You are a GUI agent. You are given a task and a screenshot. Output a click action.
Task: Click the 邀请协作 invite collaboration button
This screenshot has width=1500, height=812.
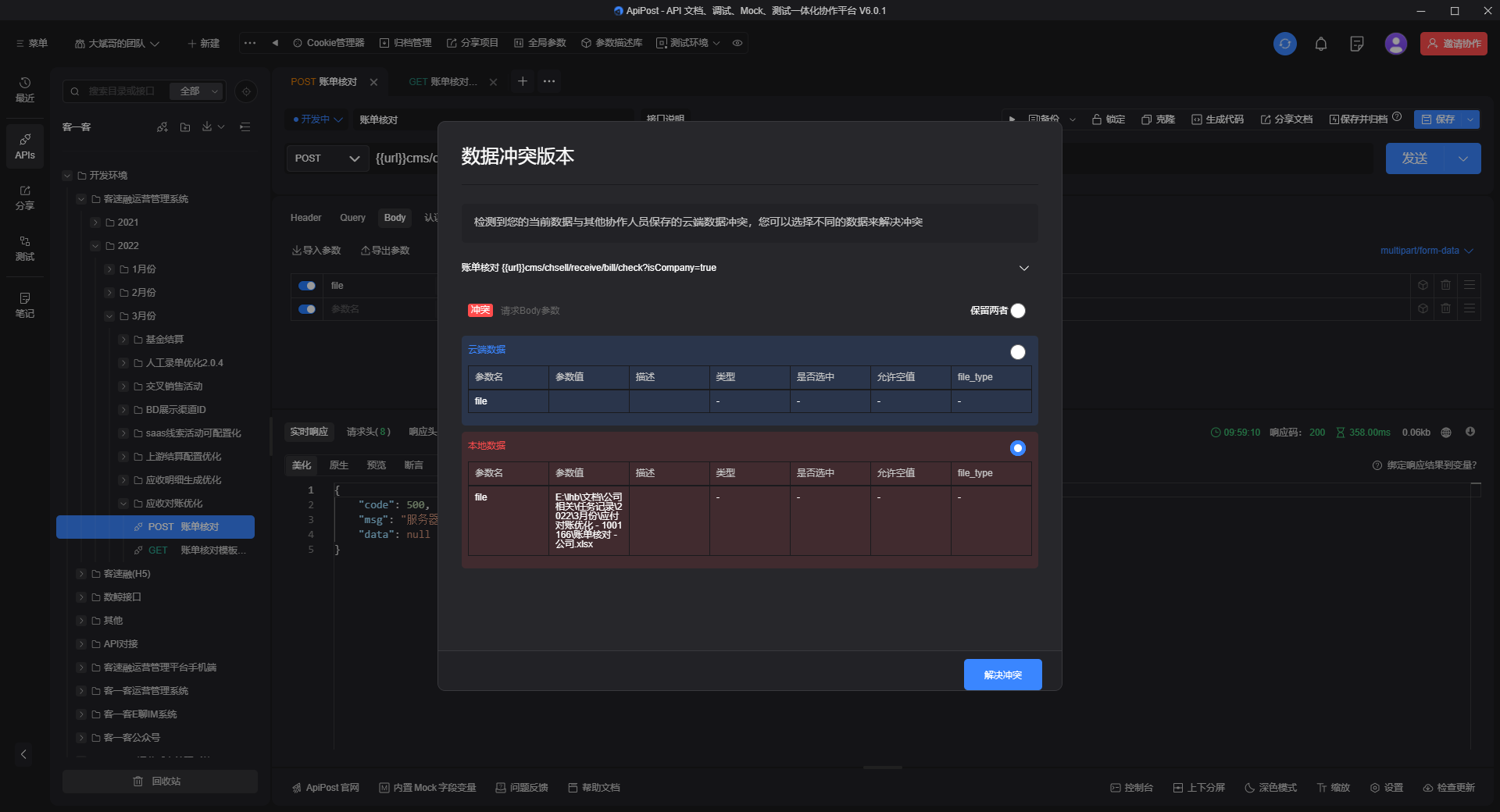(x=1453, y=44)
